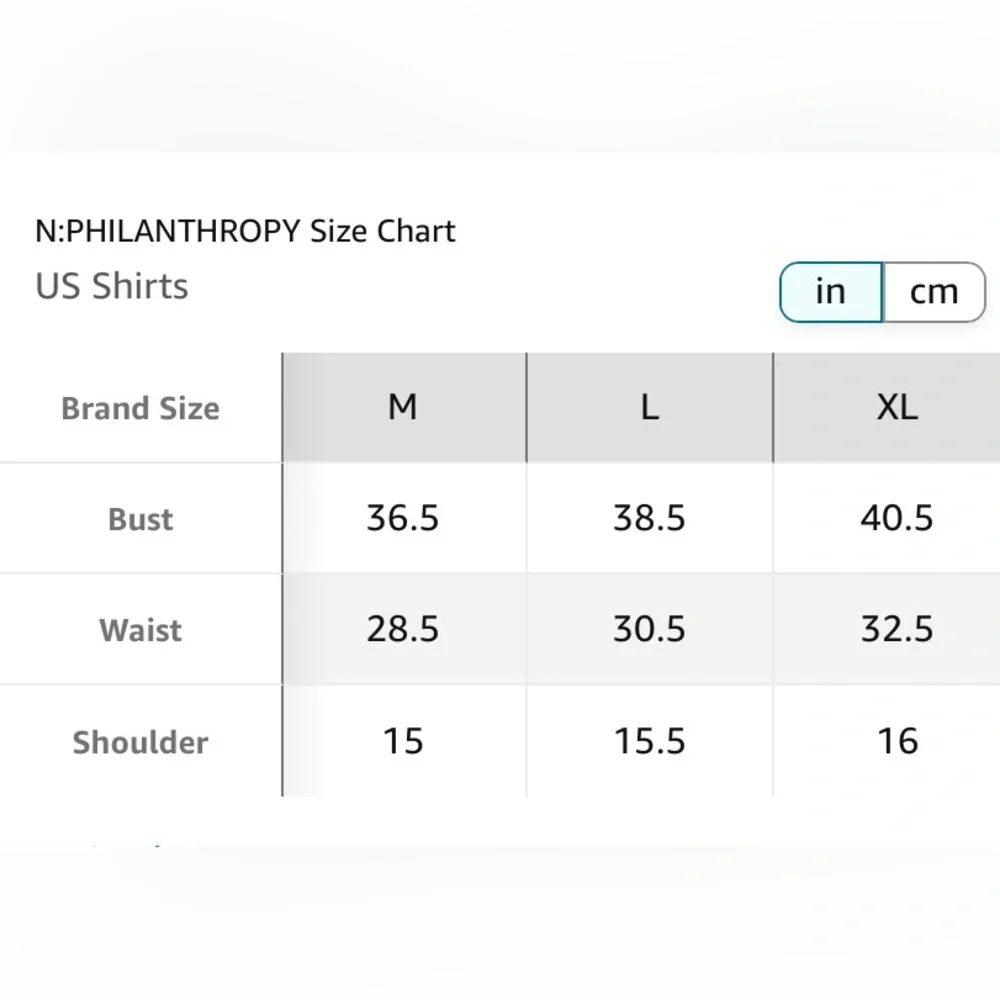Click the 16 shoulder value for XL

897,741
